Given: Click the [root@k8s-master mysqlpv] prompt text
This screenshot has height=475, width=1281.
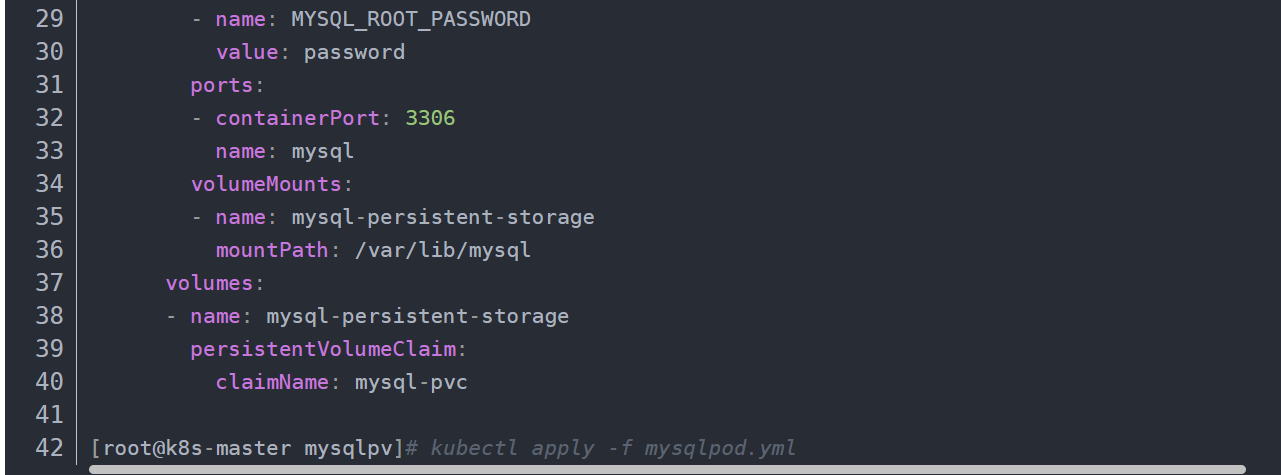Looking at the screenshot, I should [246, 447].
